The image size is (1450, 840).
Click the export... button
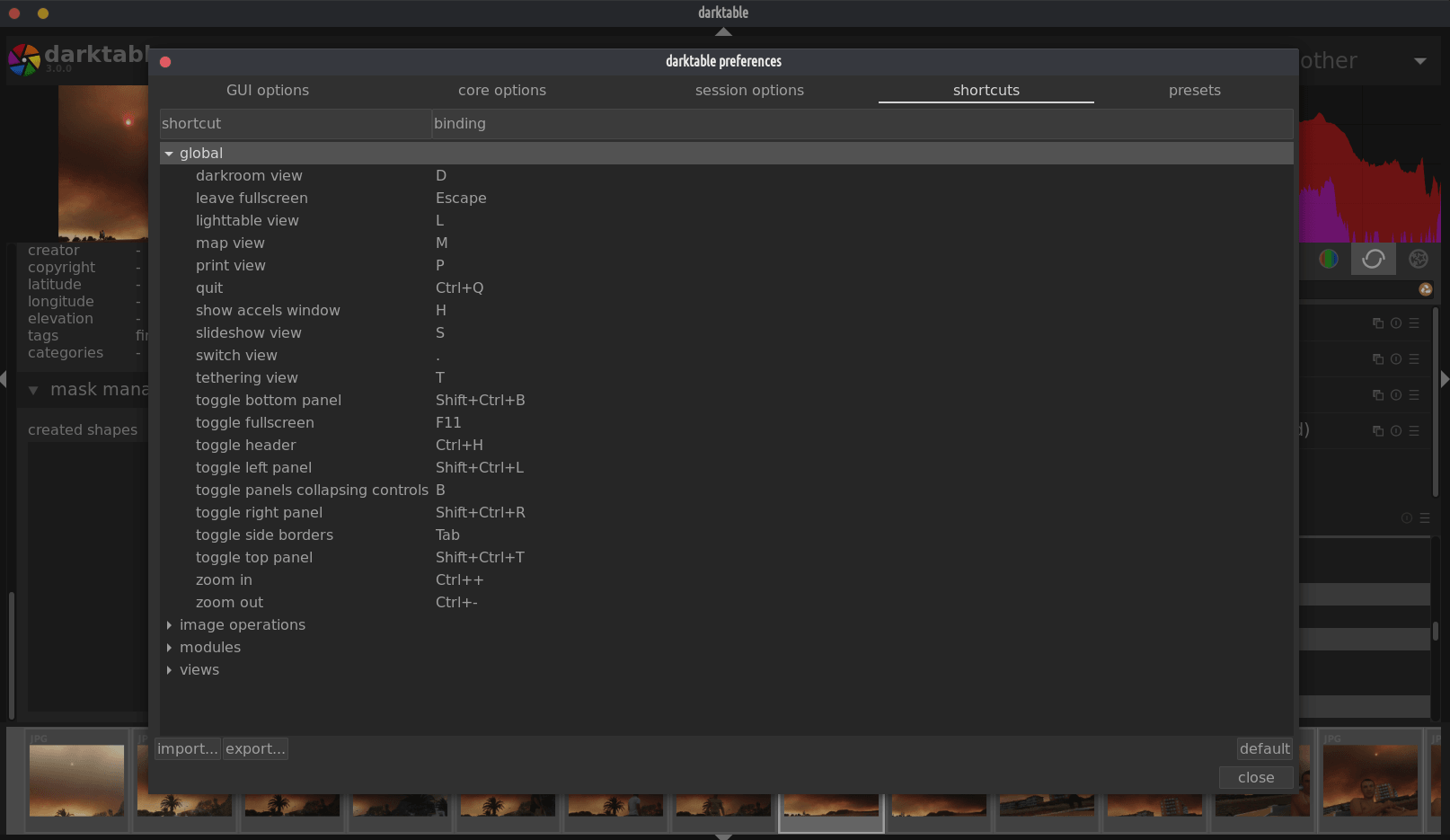[x=255, y=748]
